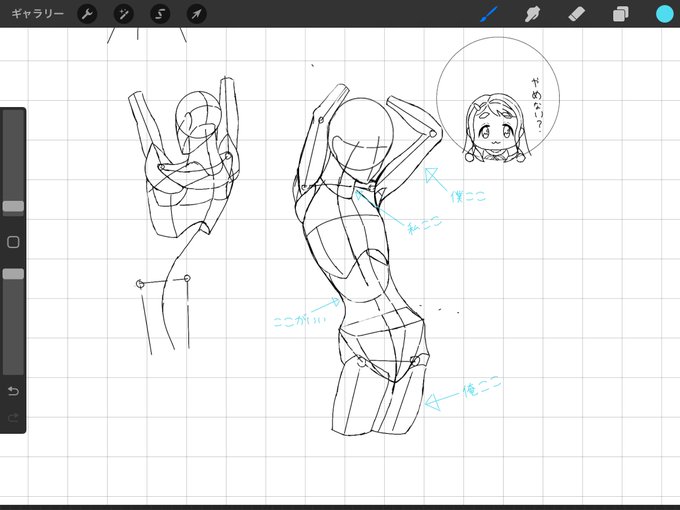Open the cyan color picker
The image size is (680, 510).
[x=664, y=14]
